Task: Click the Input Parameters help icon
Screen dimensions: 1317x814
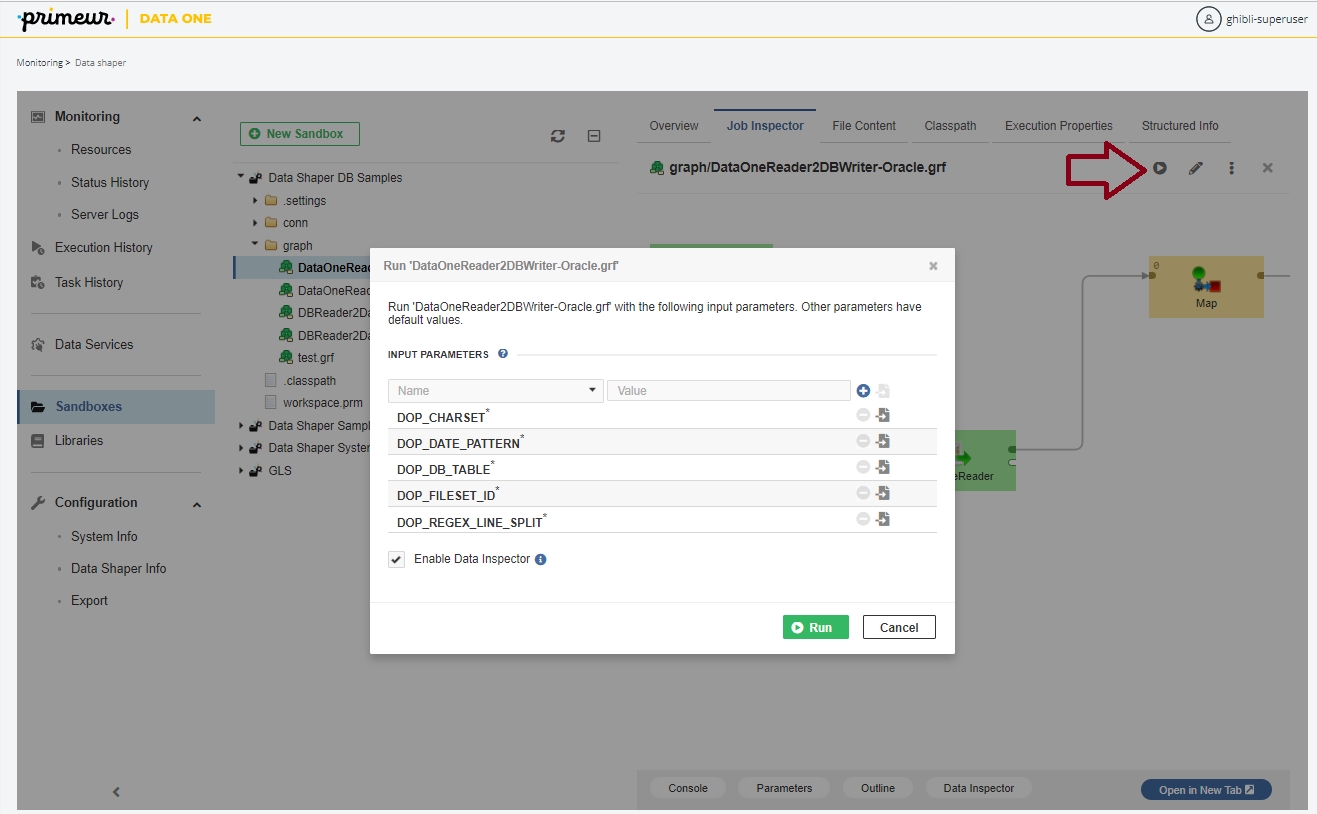Action: pos(502,354)
